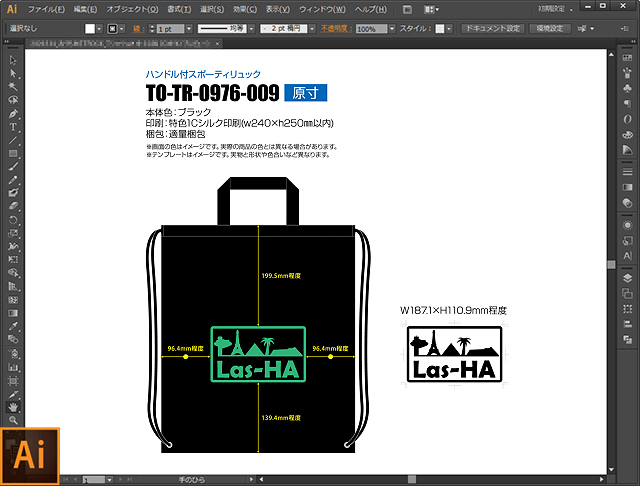Click the fill color swatch in control bar
Screen dimensions: 640x486
(x=89, y=30)
